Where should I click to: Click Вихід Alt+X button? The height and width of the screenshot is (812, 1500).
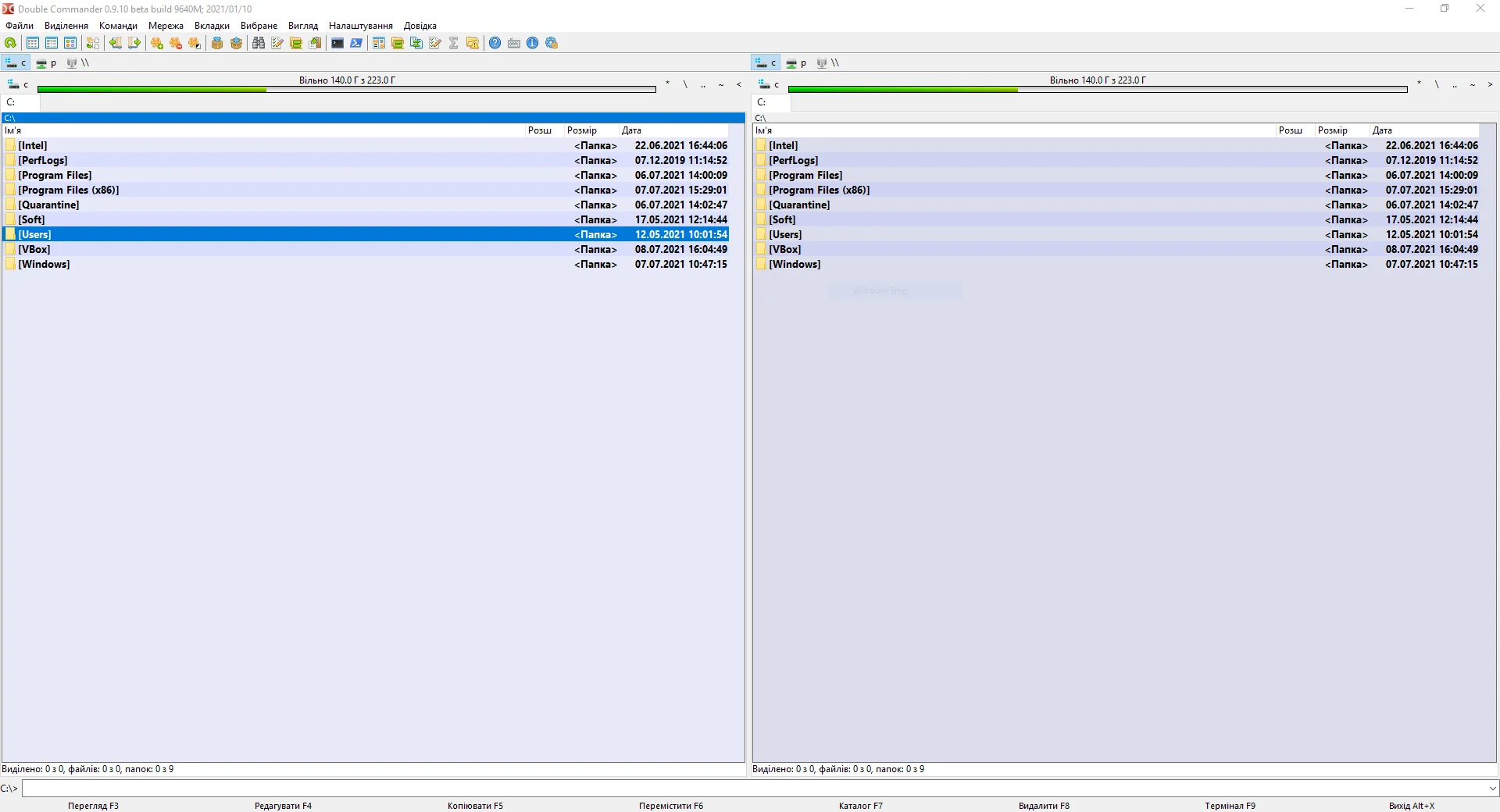[1411, 806]
